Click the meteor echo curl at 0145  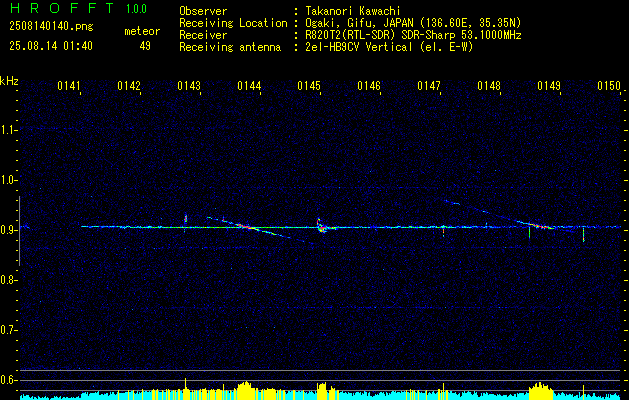point(322,226)
